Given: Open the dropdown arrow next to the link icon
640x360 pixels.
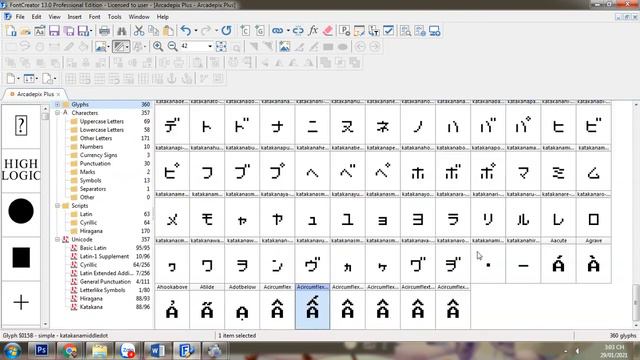Looking at the screenshot, I should 288,31.
